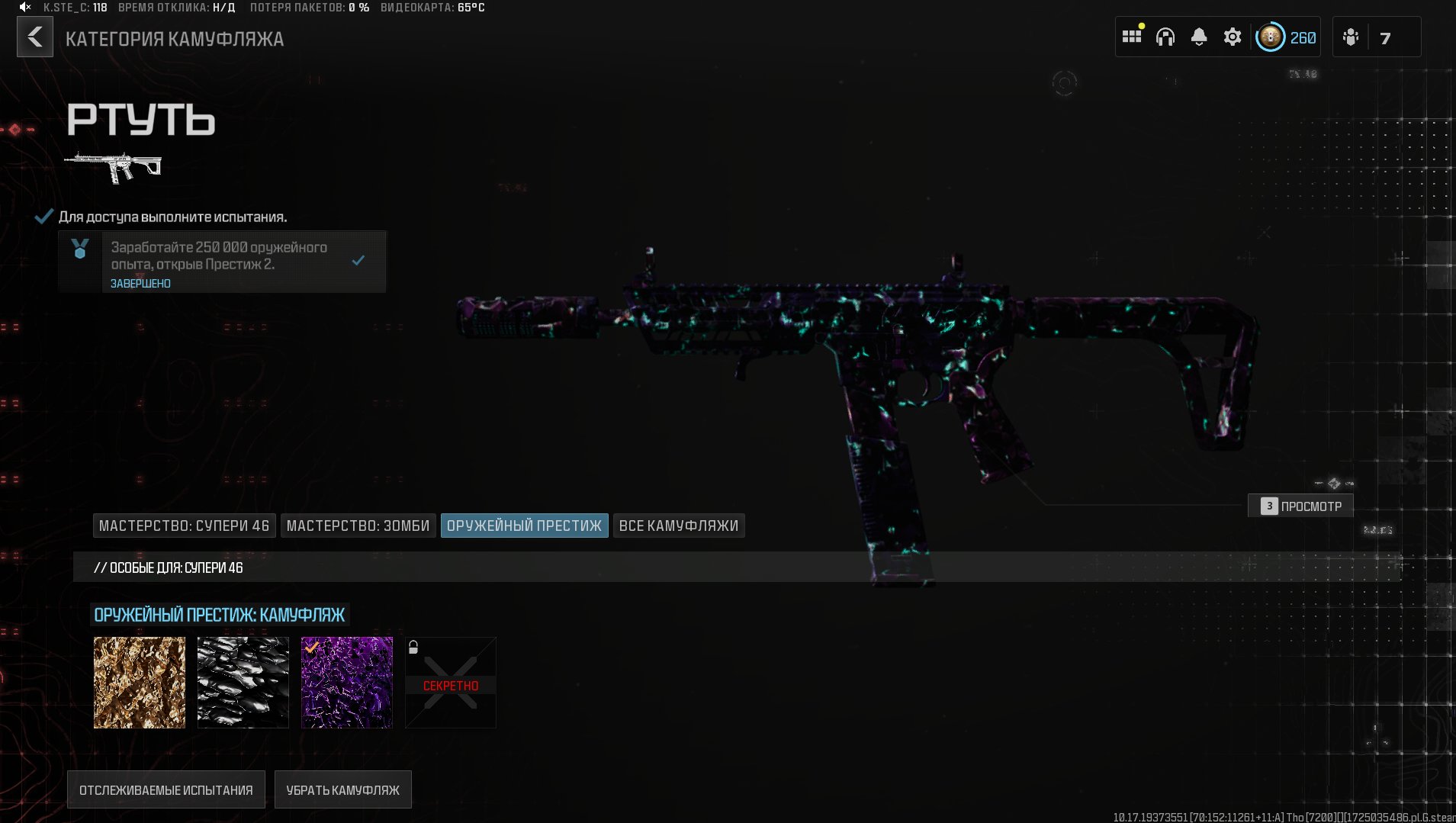Image resolution: width=1456 pixels, height=823 pixels.
Task: Open the social party icon
Action: click(1351, 37)
